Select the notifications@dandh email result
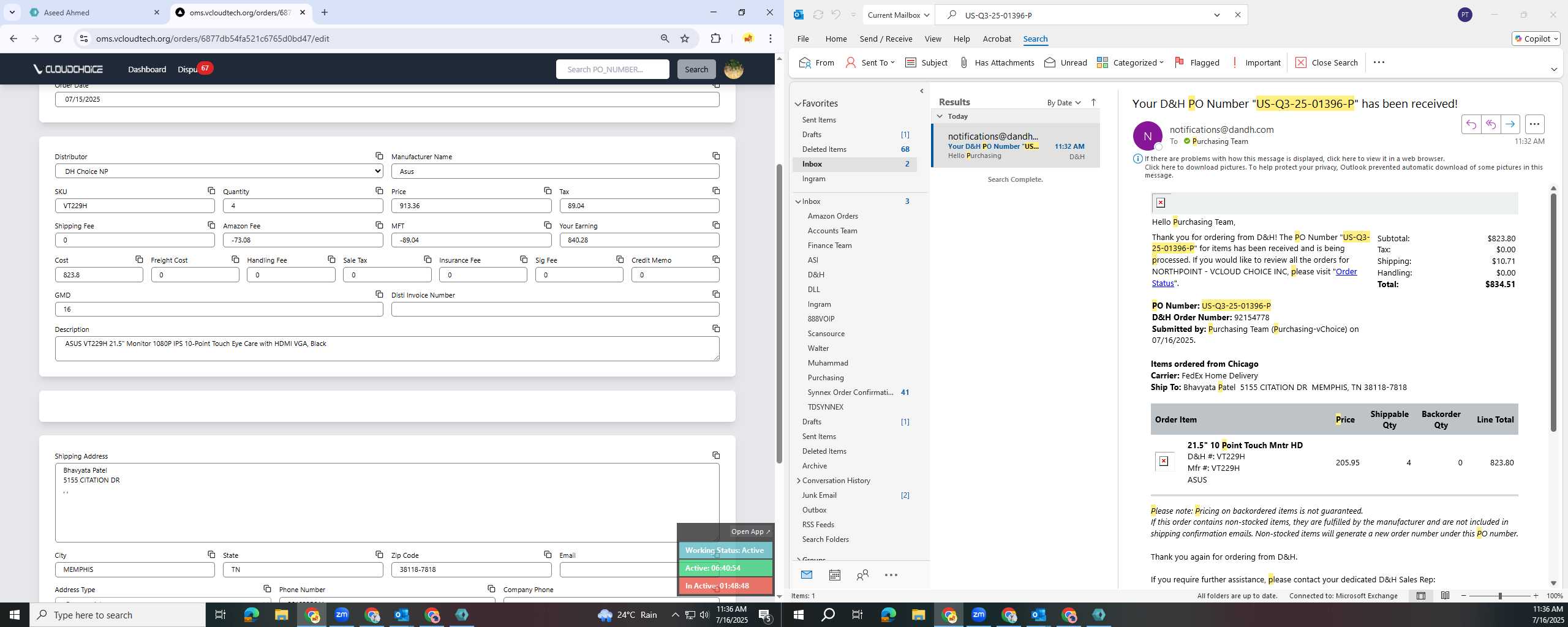 1016,146
